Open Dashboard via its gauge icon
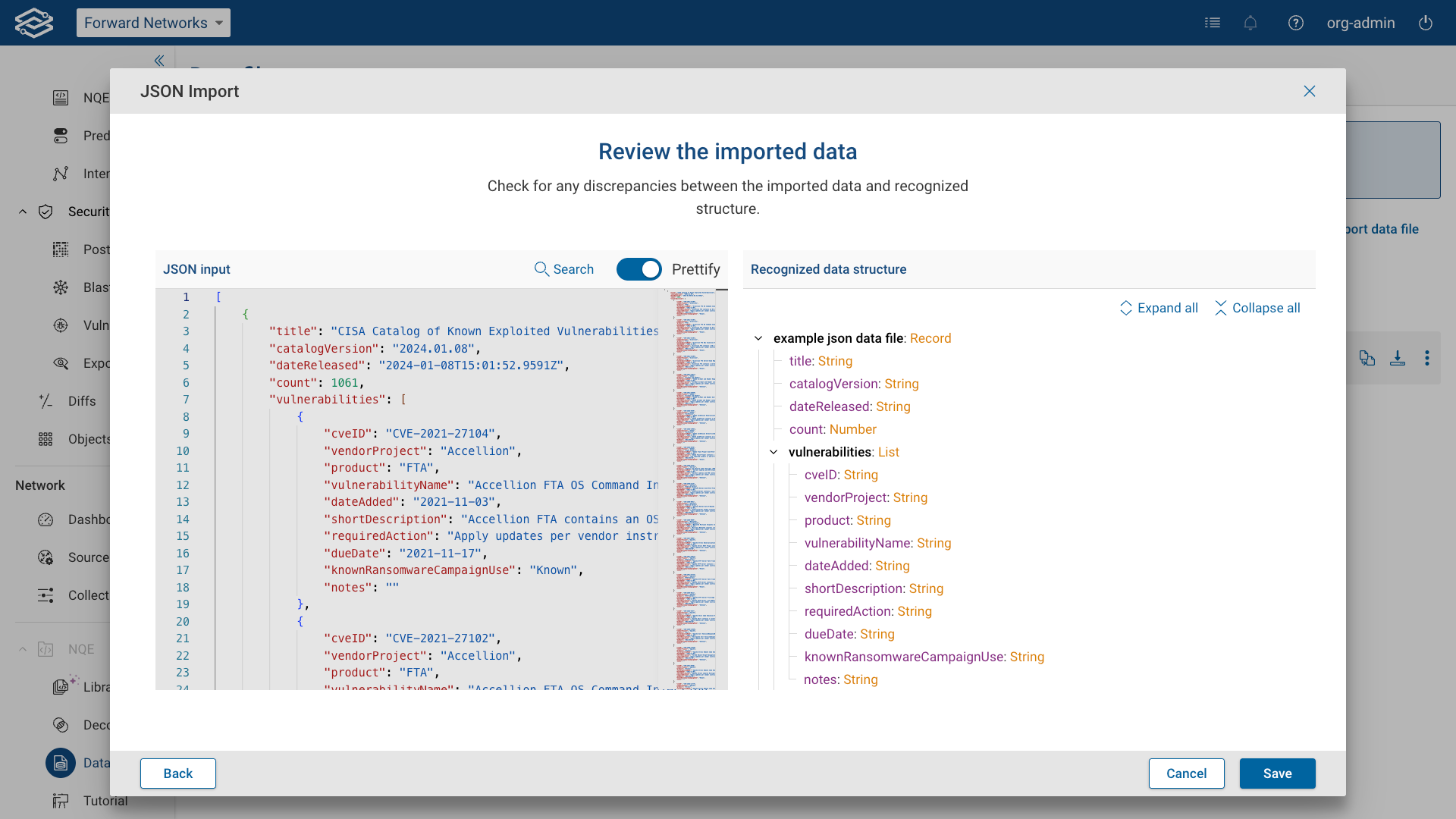The width and height of the screenshot is (1456, 819). [x=45, y=519]
